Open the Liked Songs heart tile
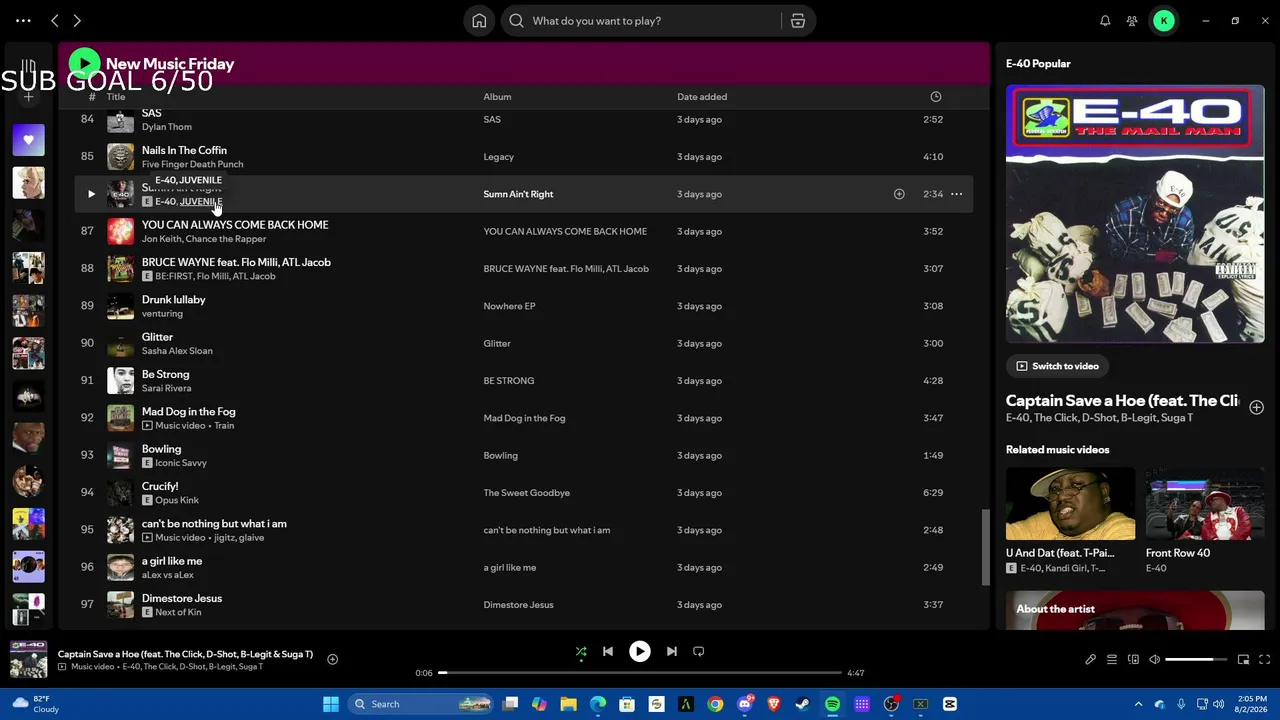Image resolution: width=1280 pixels, height=720 pixels. click(29, 140)
